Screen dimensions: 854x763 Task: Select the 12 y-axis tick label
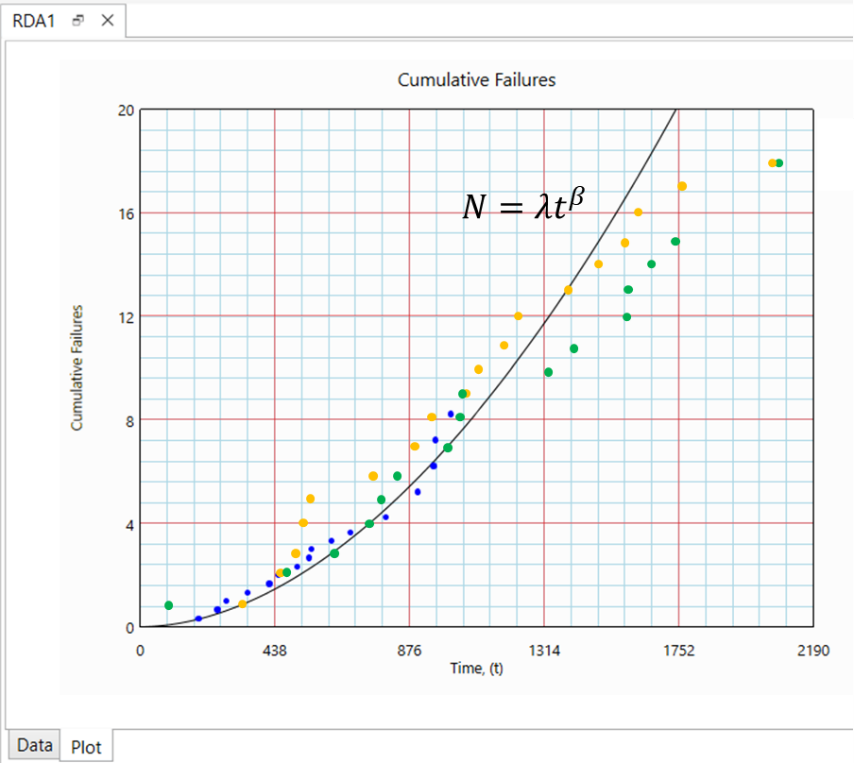(x=126, y=316)
